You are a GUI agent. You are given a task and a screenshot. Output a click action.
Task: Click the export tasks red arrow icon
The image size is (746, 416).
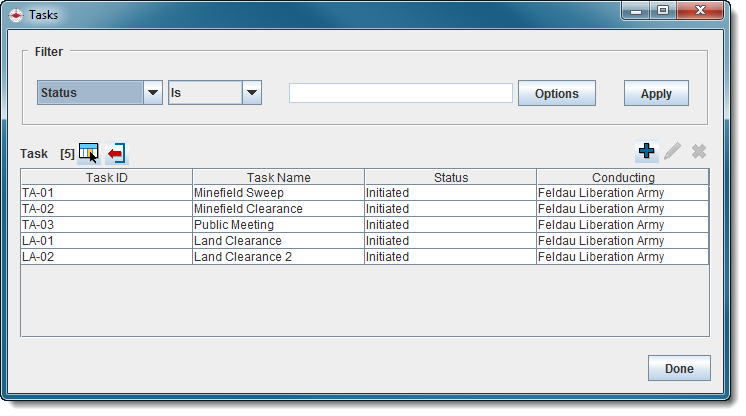(x=117, y=153)
